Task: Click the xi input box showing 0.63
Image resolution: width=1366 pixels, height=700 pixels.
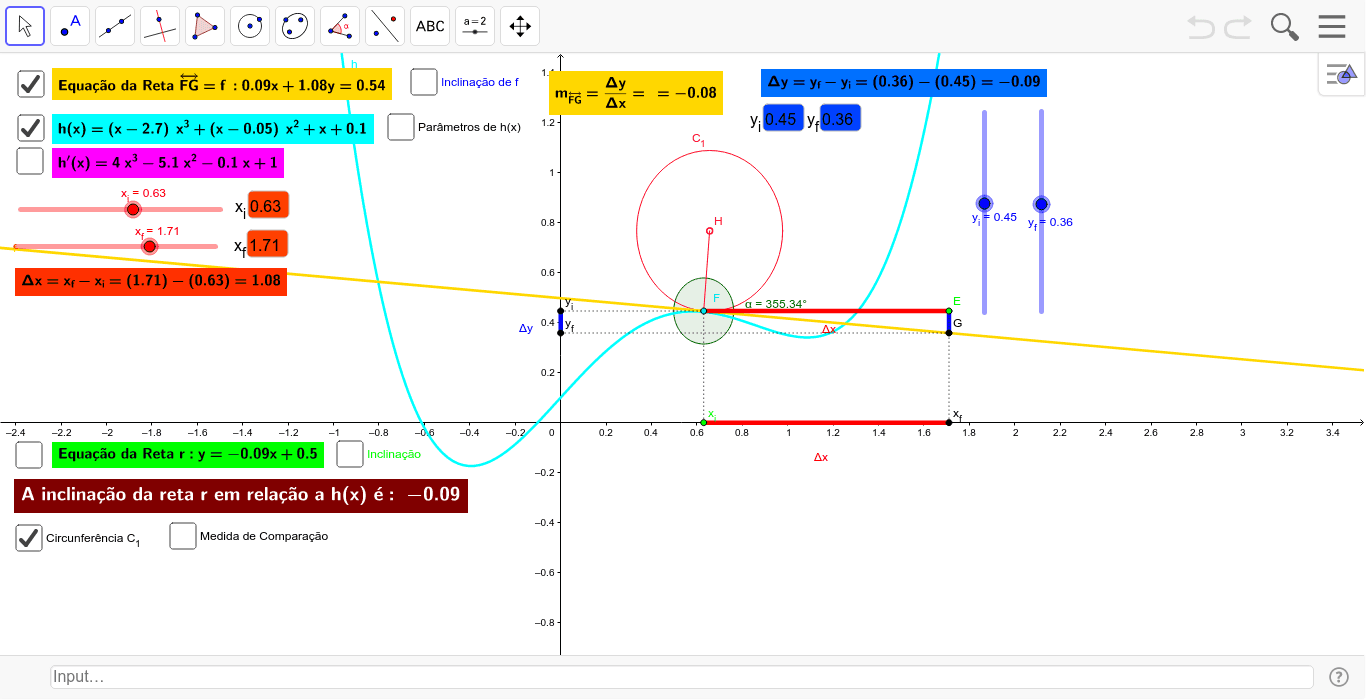Action: click(x=268, y=206)
